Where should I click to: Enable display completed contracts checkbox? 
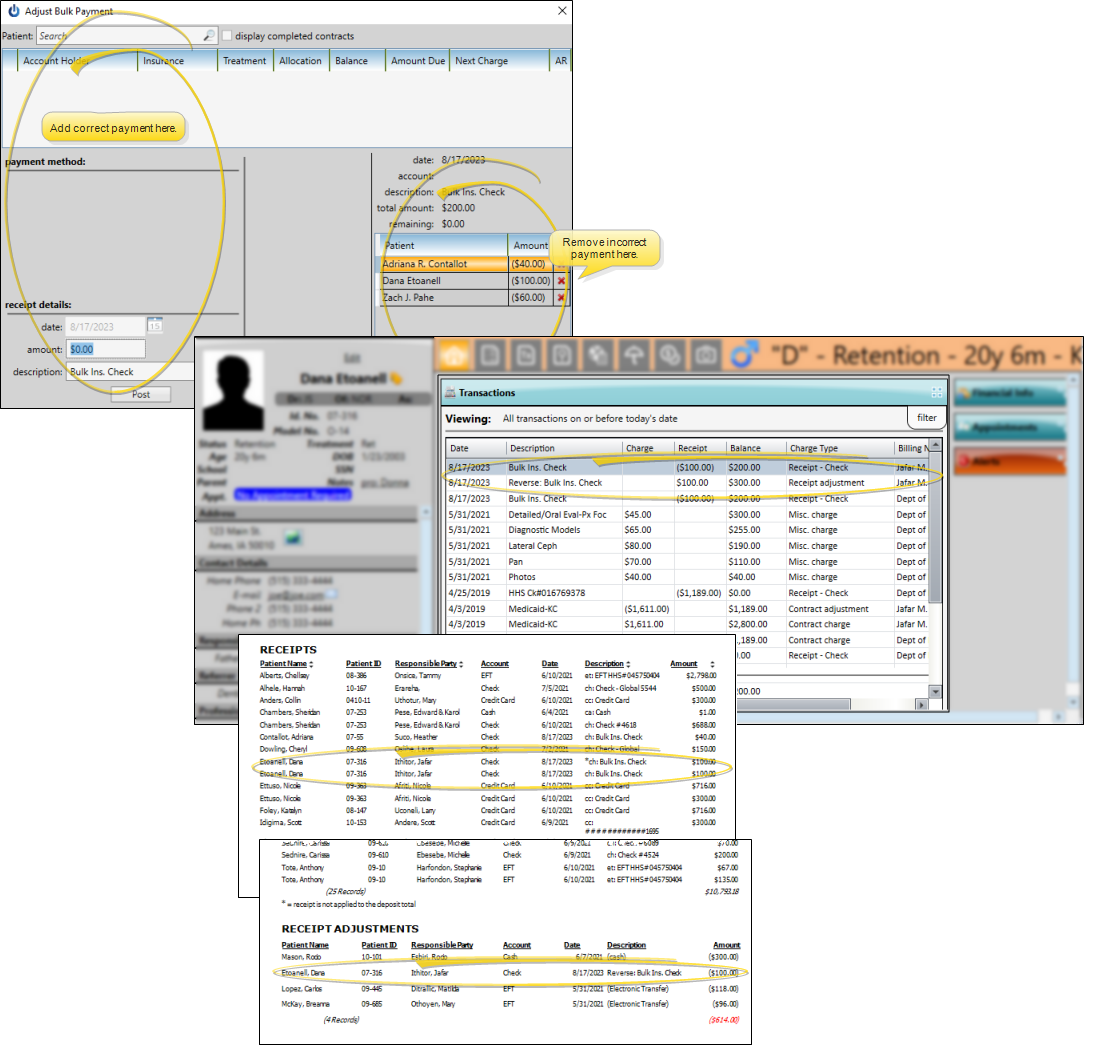pyautogui.click(x=228, y=36)
